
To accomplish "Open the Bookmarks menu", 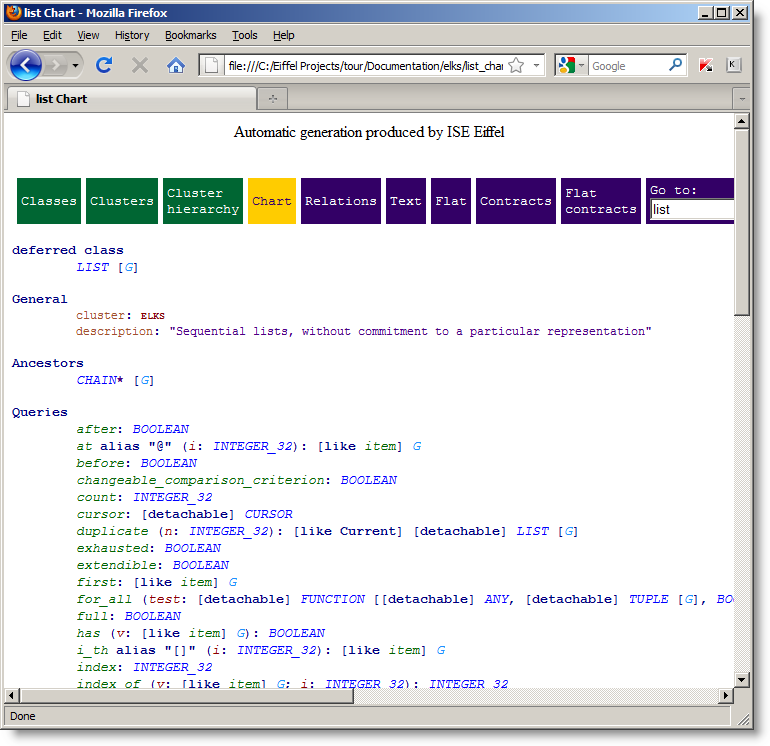I will point(190,35).
